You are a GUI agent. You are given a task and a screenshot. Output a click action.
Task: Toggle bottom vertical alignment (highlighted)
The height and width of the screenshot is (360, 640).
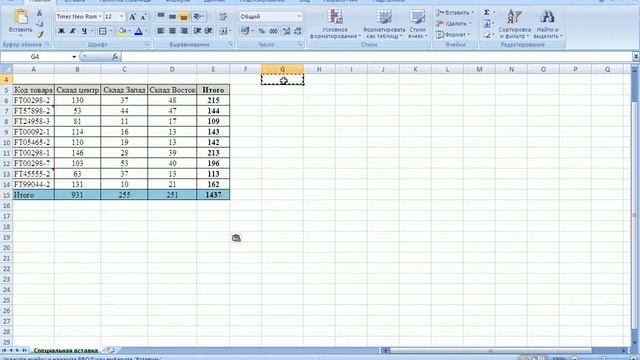click(184, 17)
